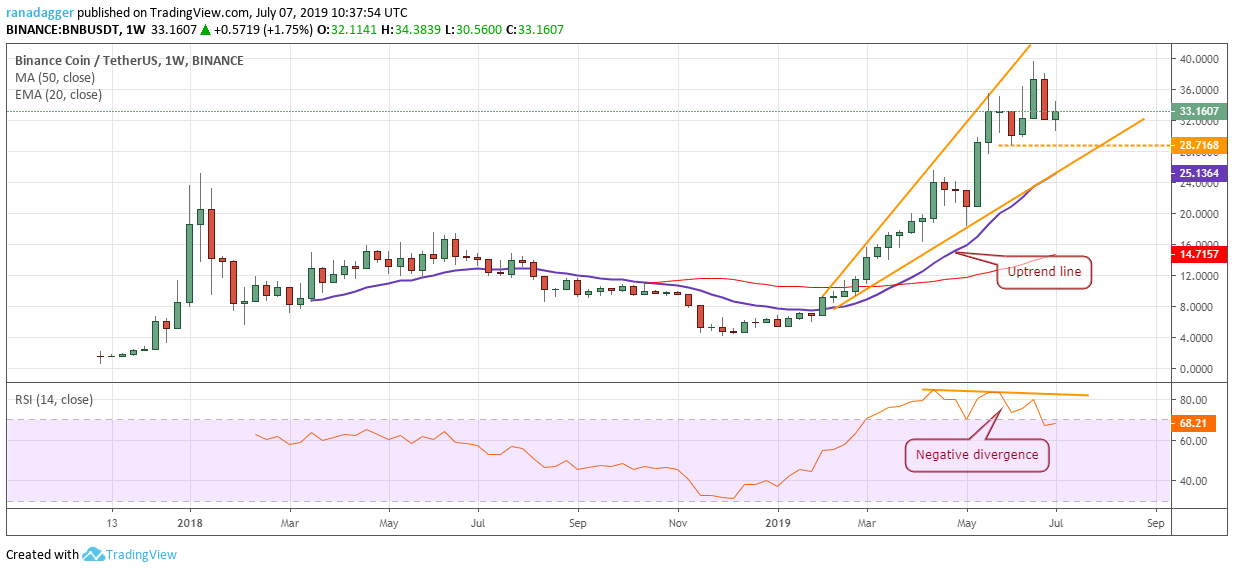Click the TradingView cloud logo icon
1234x572 pixels.
click(x=94, y=554)
